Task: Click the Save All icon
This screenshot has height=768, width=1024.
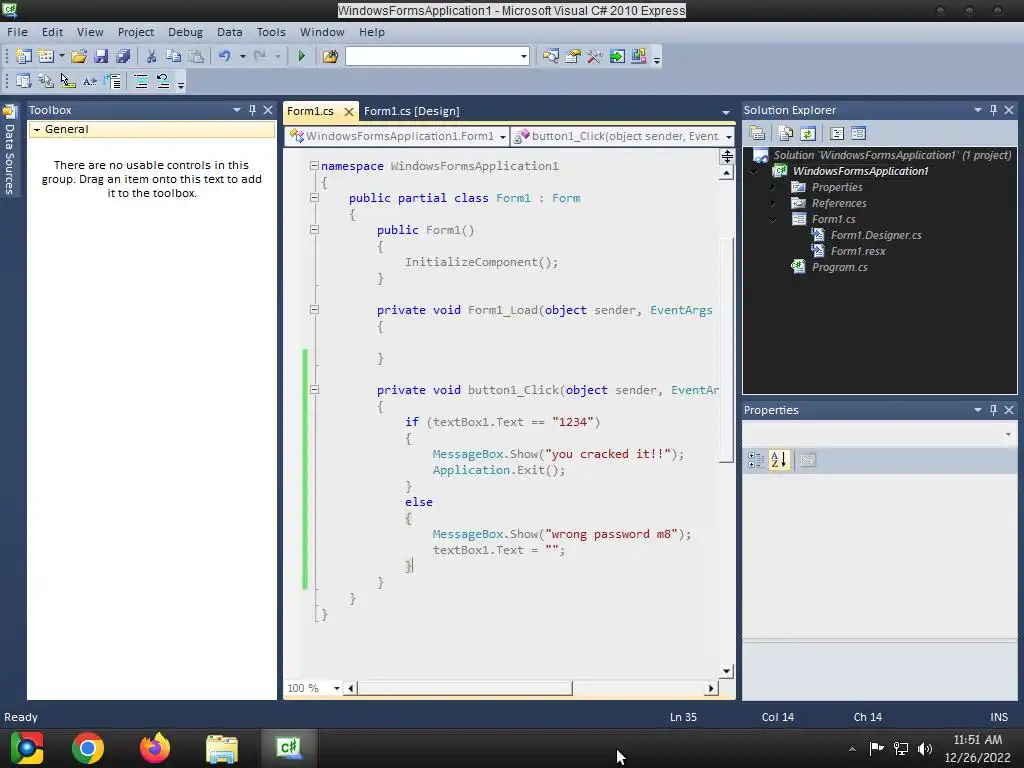Action: [123, 56]
